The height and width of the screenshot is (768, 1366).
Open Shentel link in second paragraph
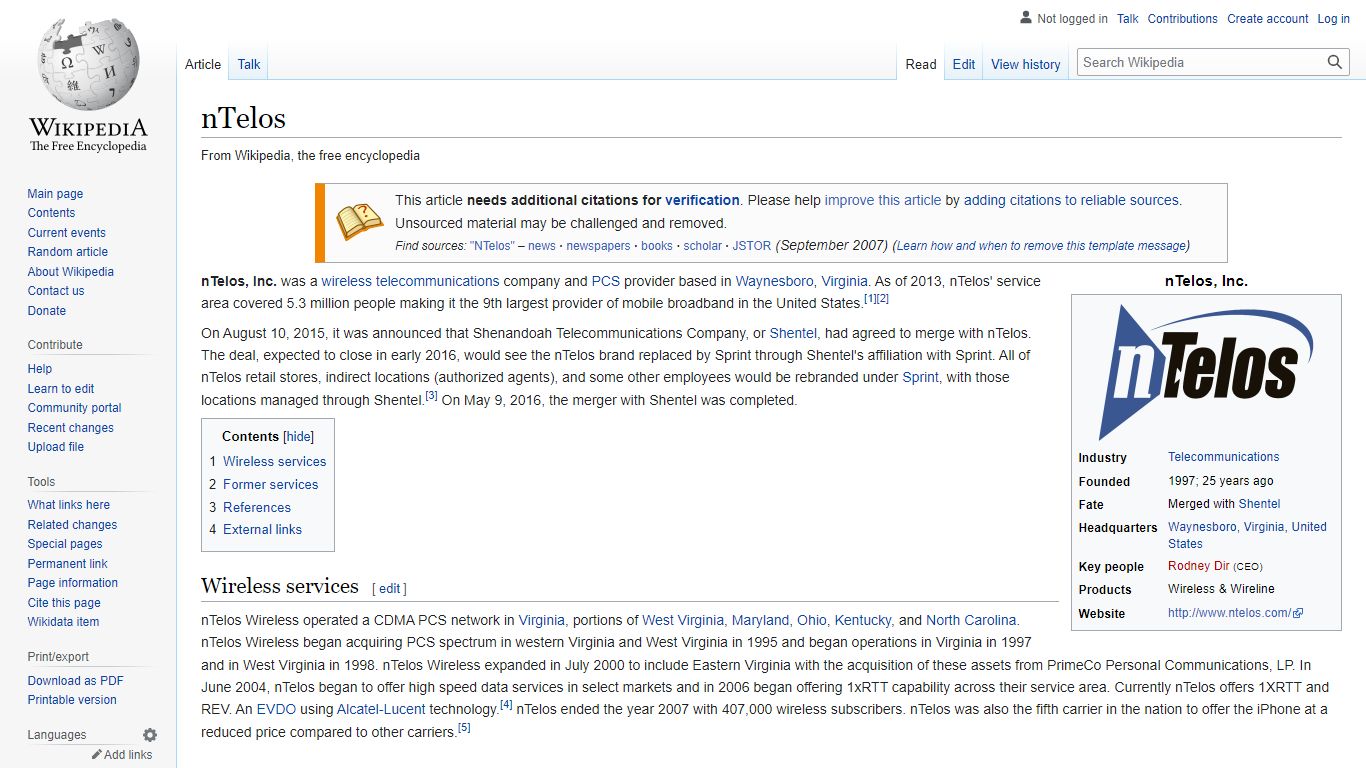click(793, 333)
